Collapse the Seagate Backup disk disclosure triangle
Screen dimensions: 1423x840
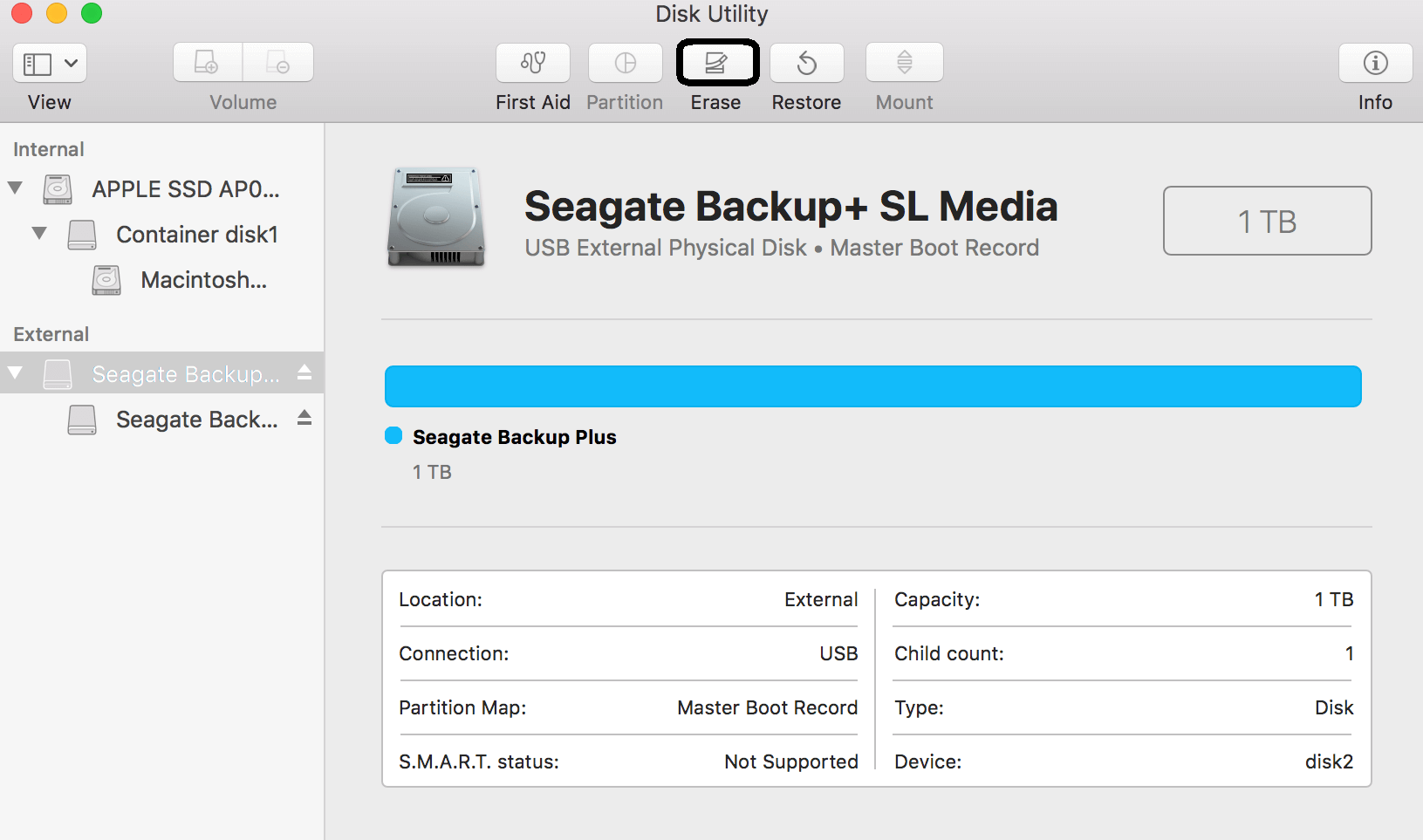click(x=15, y=373)
